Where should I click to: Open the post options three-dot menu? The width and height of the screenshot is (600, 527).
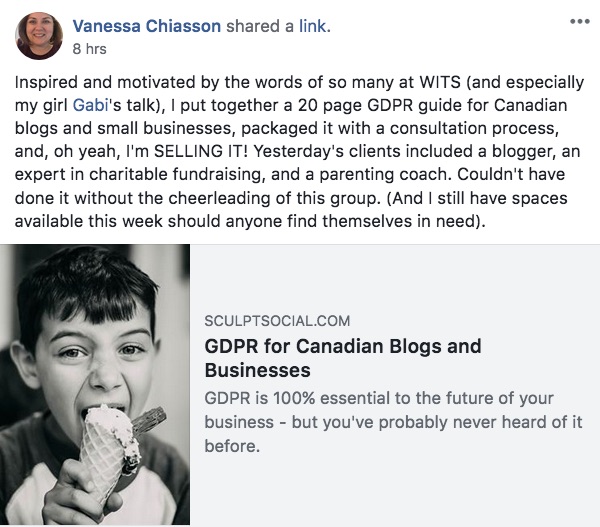[579, 21]
